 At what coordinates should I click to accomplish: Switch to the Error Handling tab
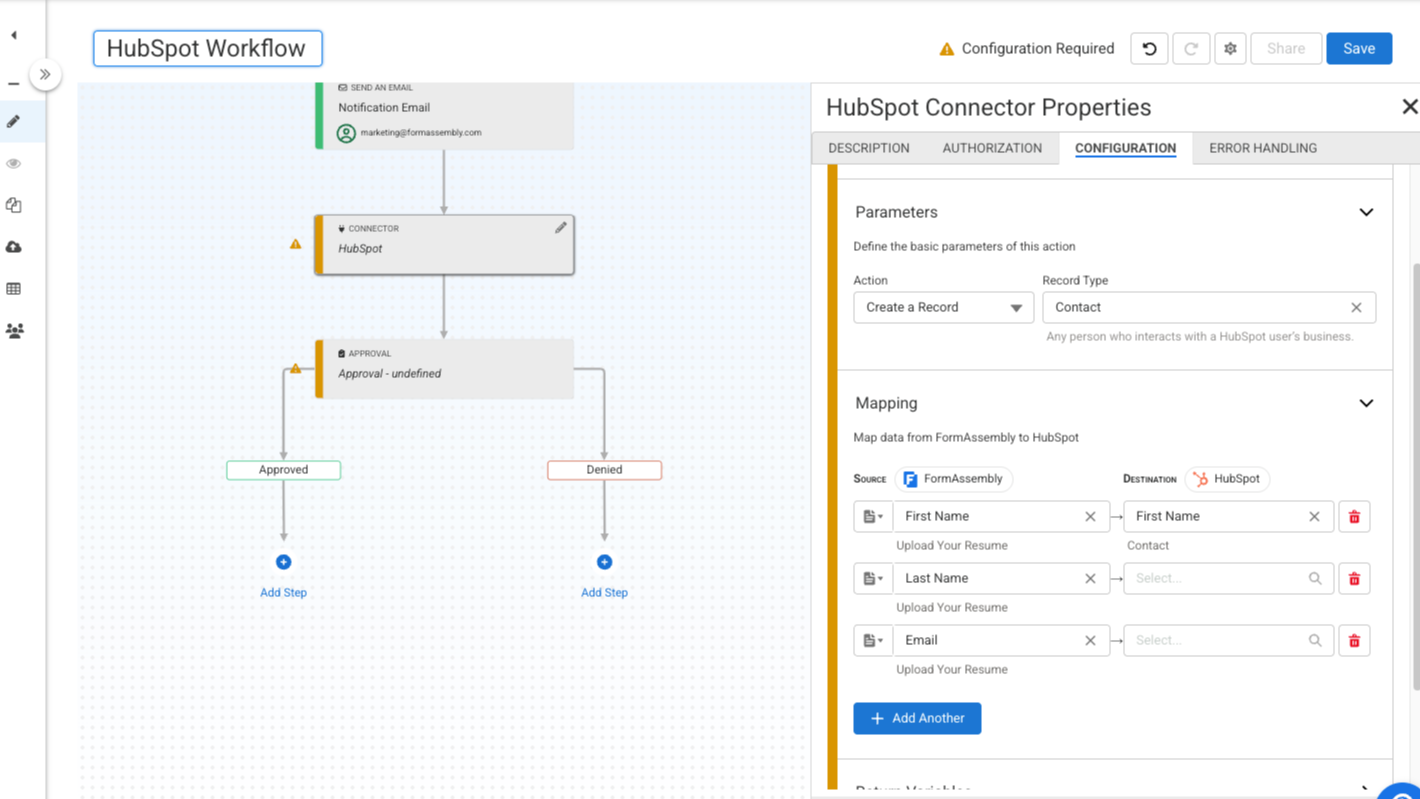click(1262, 148)
